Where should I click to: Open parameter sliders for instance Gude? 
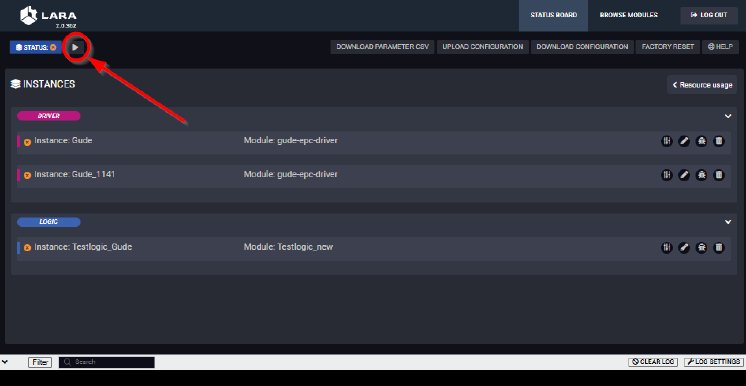(x=667, y=141)
